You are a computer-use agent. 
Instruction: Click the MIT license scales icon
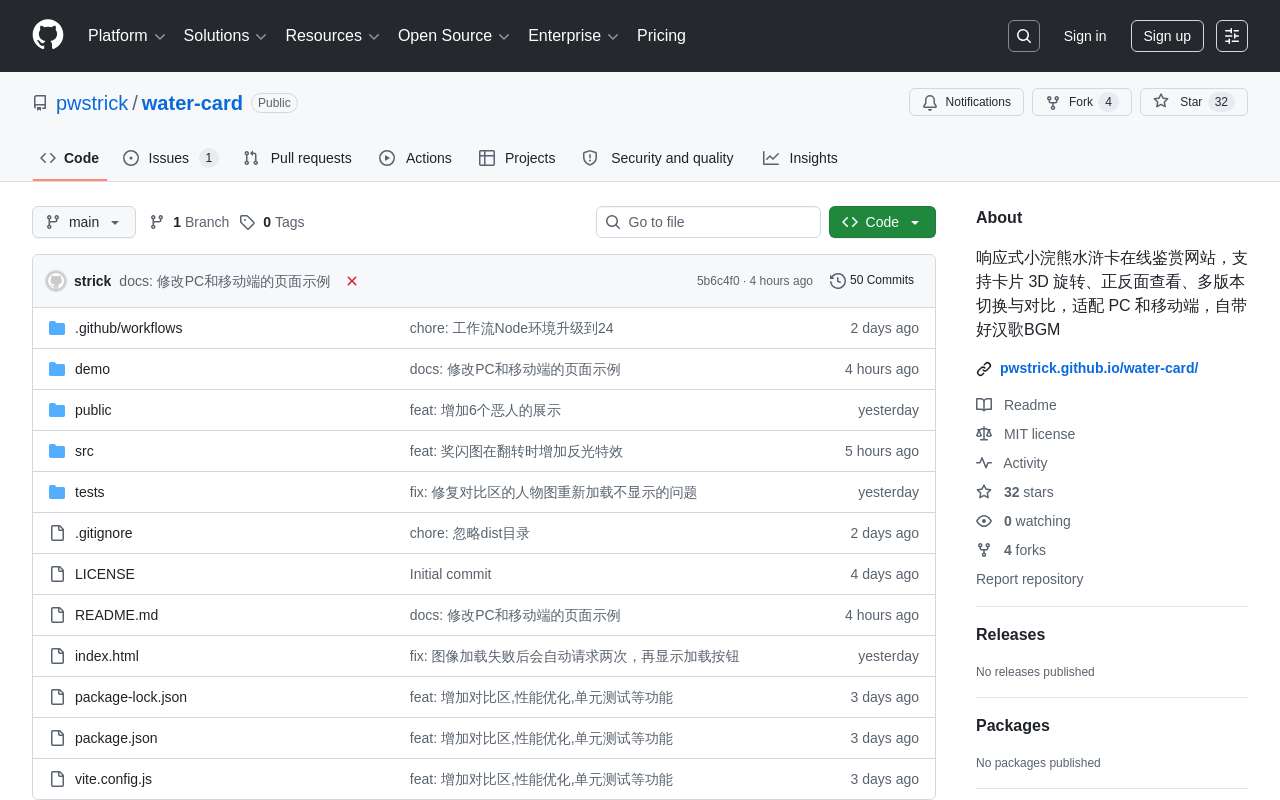pos(984,434)
